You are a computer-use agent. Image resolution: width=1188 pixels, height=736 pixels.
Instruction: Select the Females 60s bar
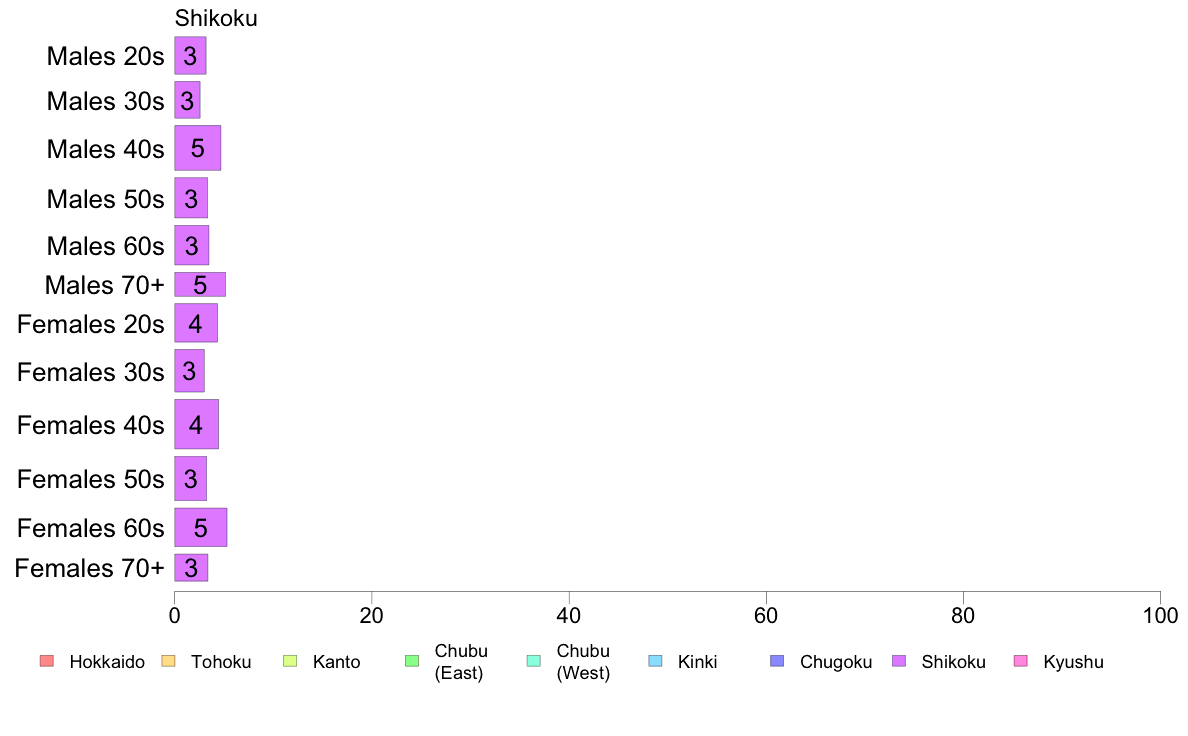[201, 527]
